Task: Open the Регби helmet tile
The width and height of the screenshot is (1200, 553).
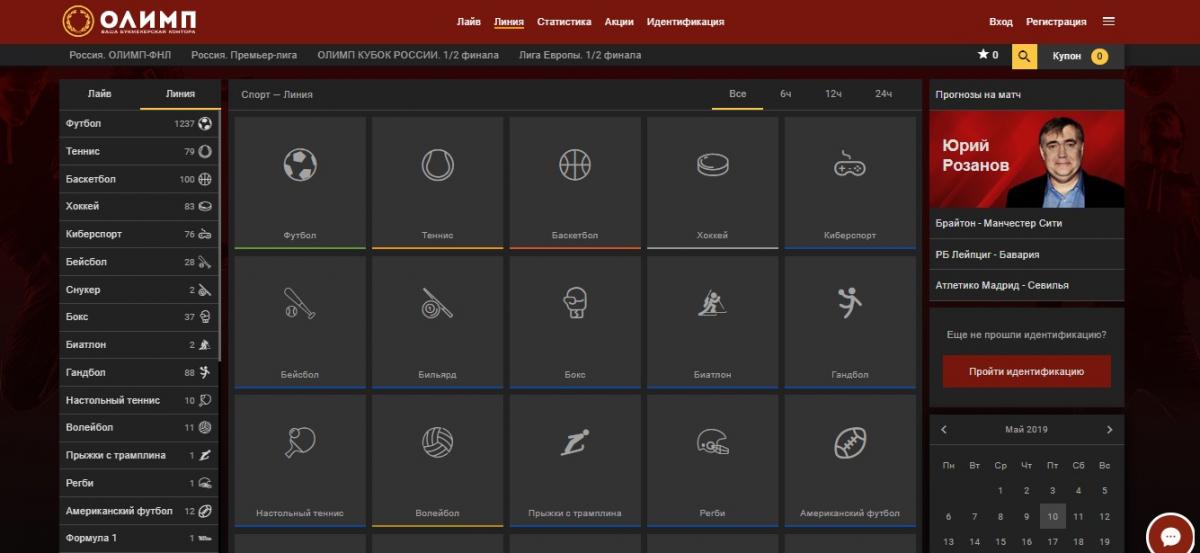Action: pyautogui.click(x=712, y=461)
